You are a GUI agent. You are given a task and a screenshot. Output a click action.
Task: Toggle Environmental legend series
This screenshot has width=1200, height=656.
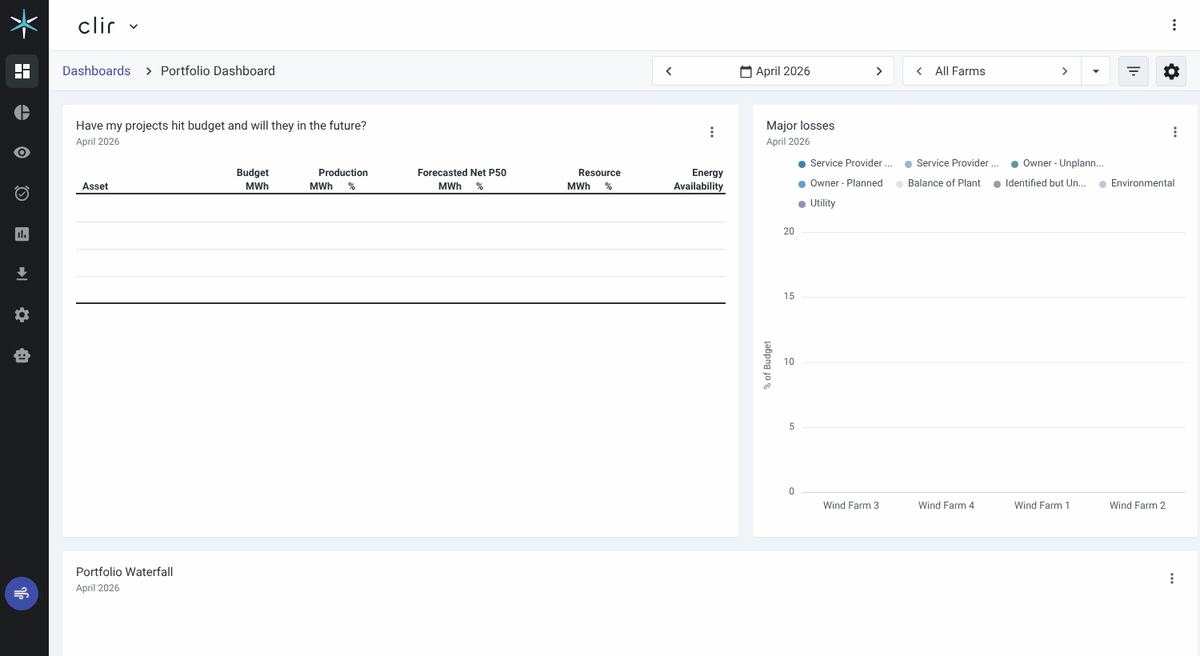click(x=1136, y=183)
